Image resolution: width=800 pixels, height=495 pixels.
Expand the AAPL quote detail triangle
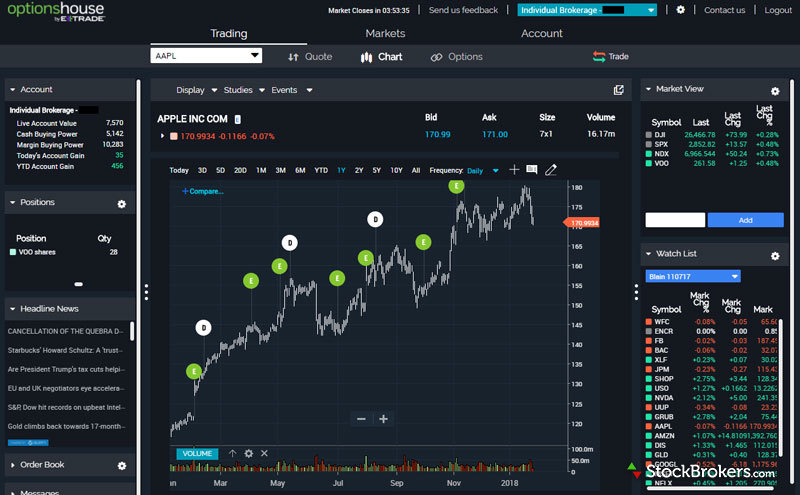(162, 136)
